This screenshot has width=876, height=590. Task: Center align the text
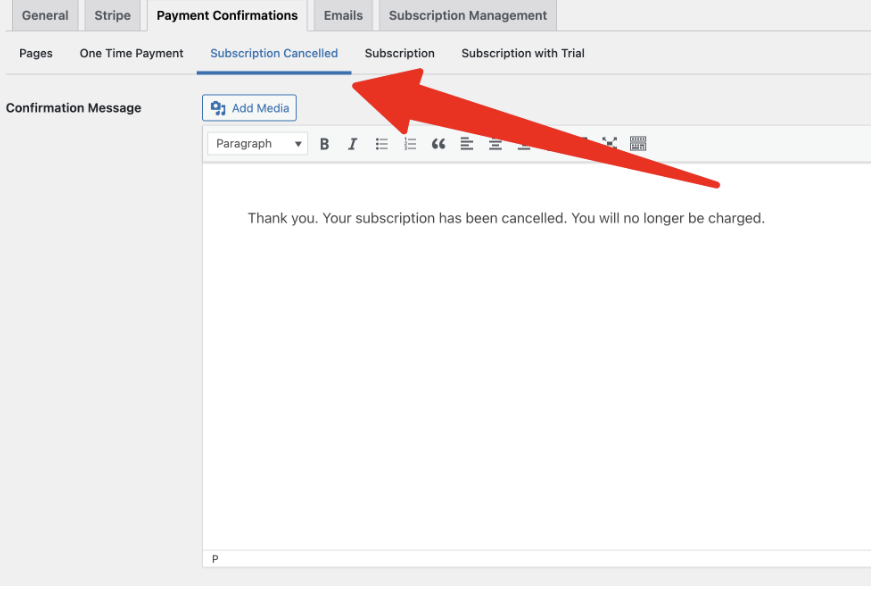point(495,144)
